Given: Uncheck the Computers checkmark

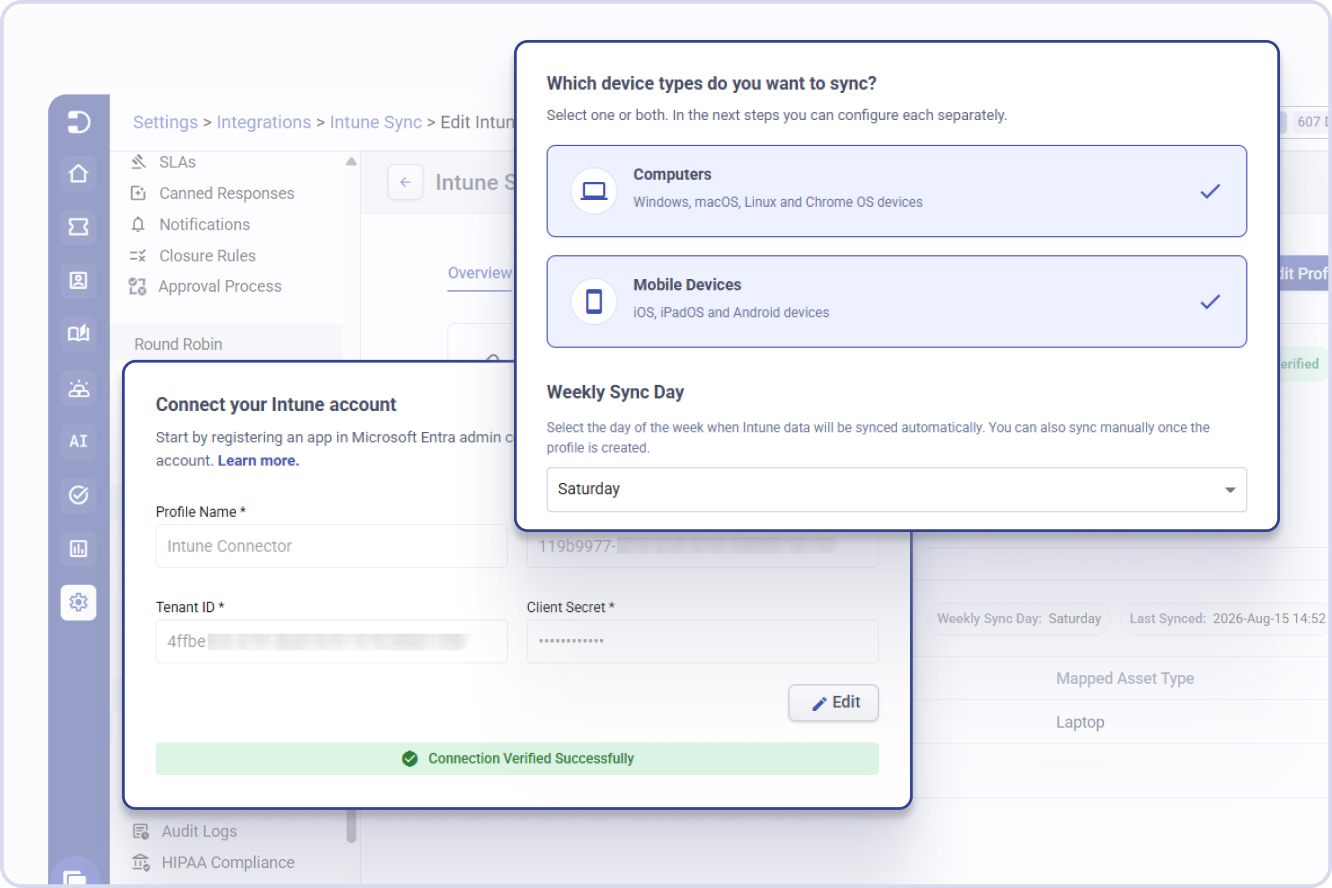Looking at the screenshot, I should click(x=1210, y=191).
